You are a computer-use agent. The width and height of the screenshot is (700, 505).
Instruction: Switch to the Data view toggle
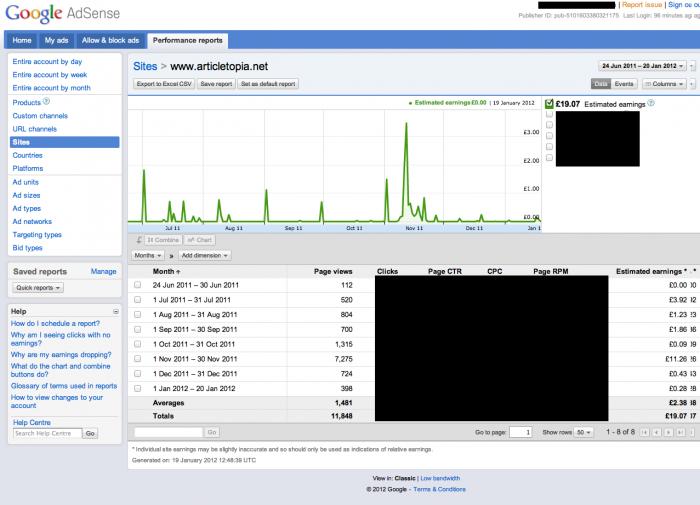pos(601,83)
